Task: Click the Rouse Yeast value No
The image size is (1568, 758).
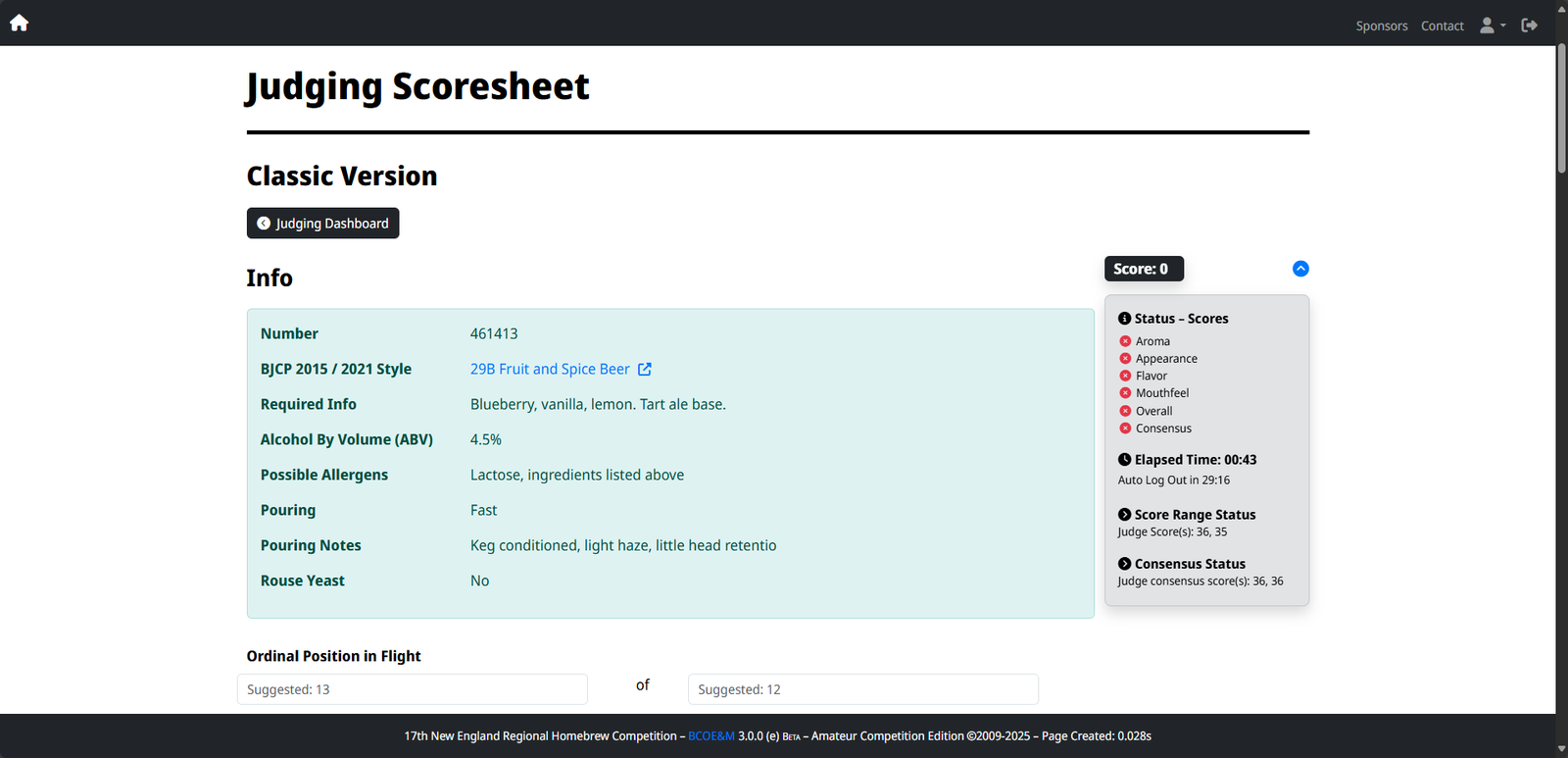Action: point(479,581)
